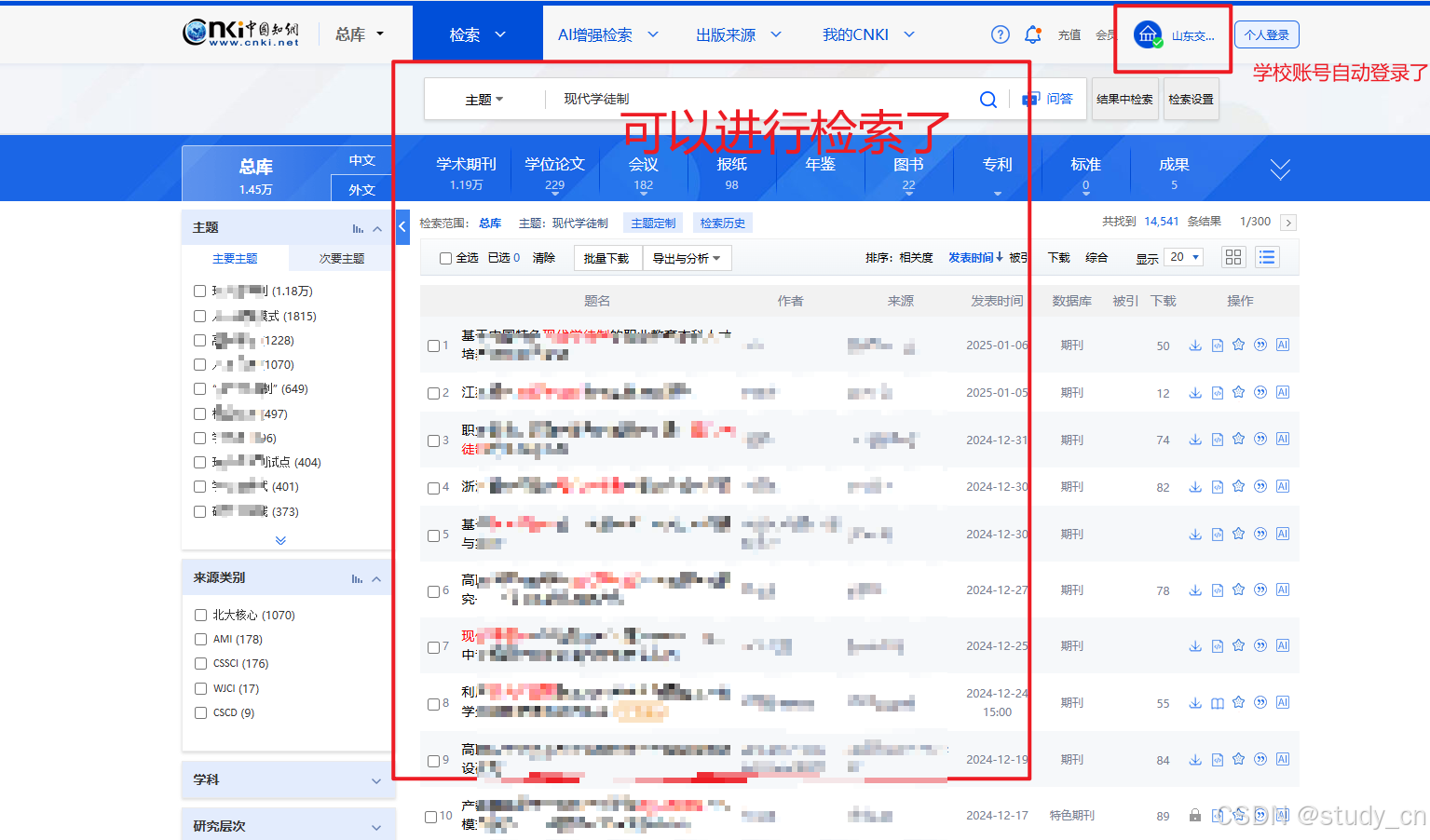Screen dimensions: 1430x840
Task: Open HTML reading for result row 1
Action: point(1217,345)
